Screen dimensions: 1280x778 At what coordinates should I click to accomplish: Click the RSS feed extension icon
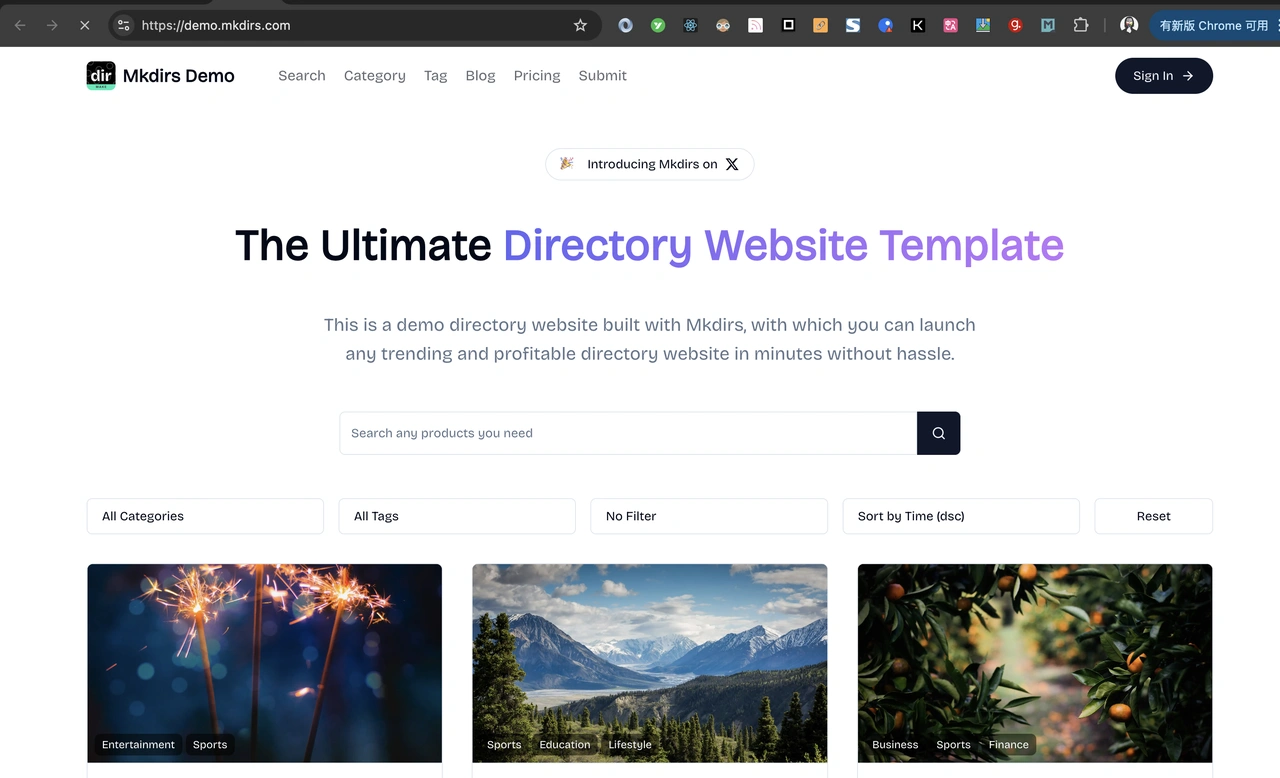click(x=755, y=25)
